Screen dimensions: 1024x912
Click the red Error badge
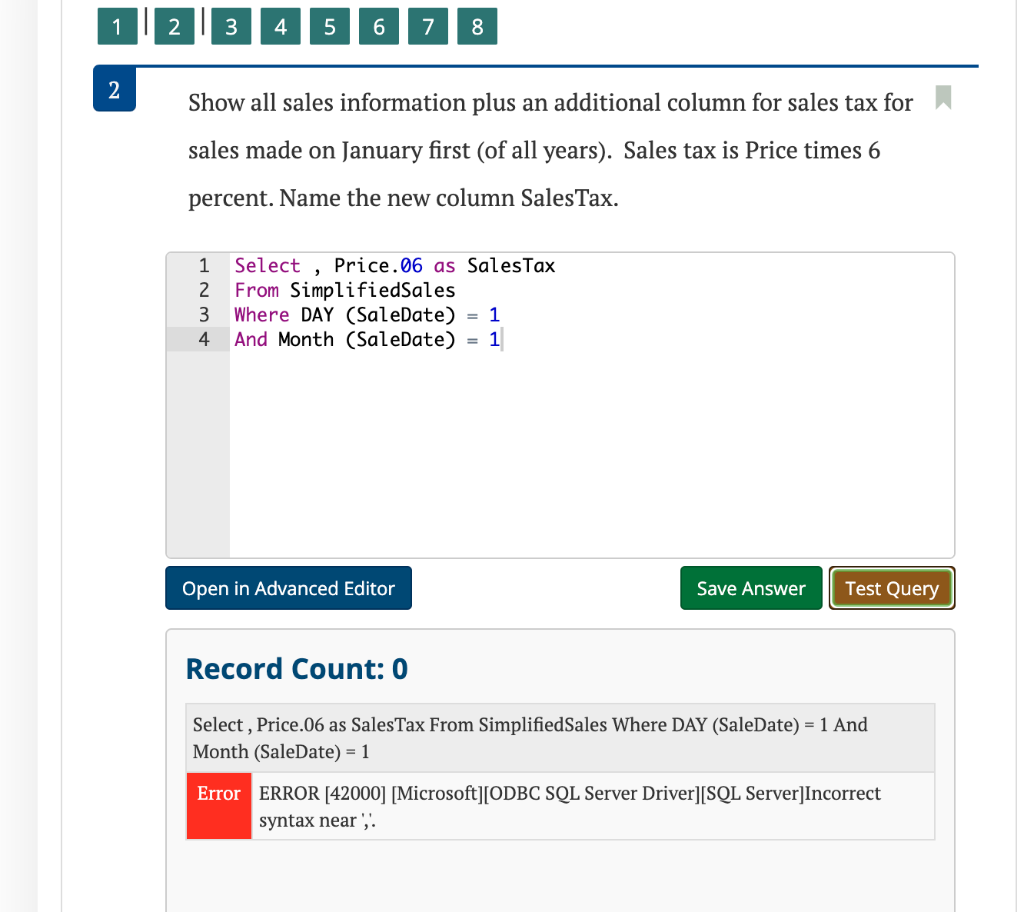pyautogui.click(x=218, y=805)
